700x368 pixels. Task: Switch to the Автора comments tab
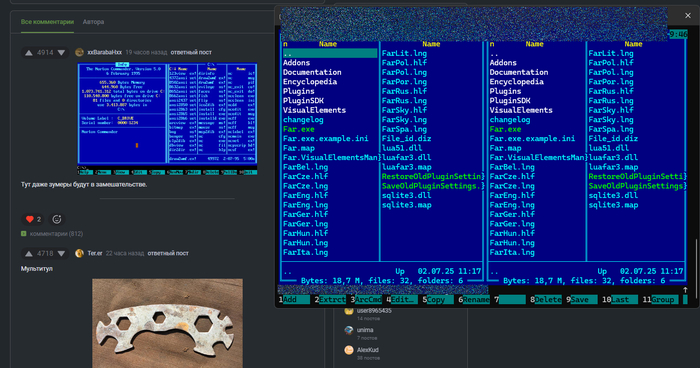click(93, 22)
